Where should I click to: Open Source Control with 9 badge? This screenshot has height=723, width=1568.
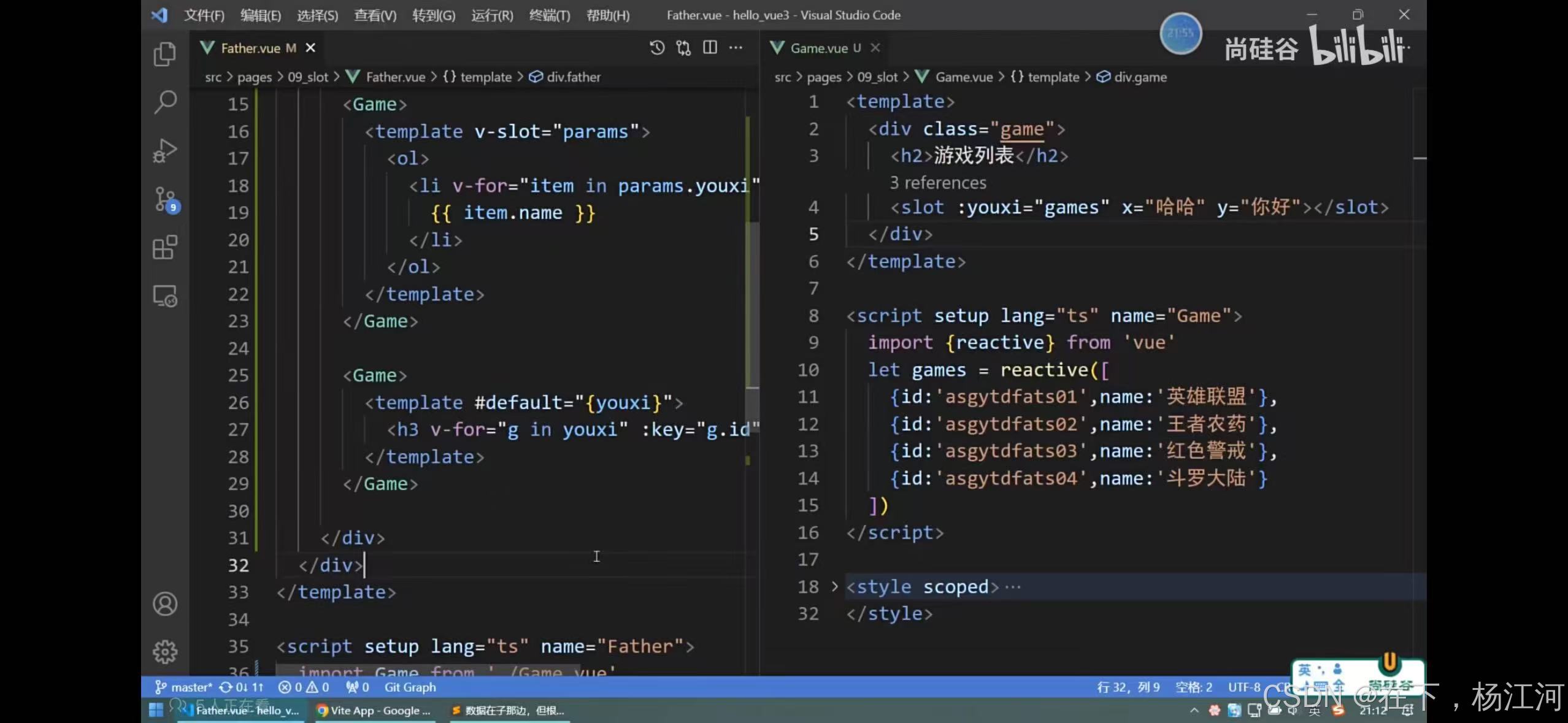(x=164, y=199)
